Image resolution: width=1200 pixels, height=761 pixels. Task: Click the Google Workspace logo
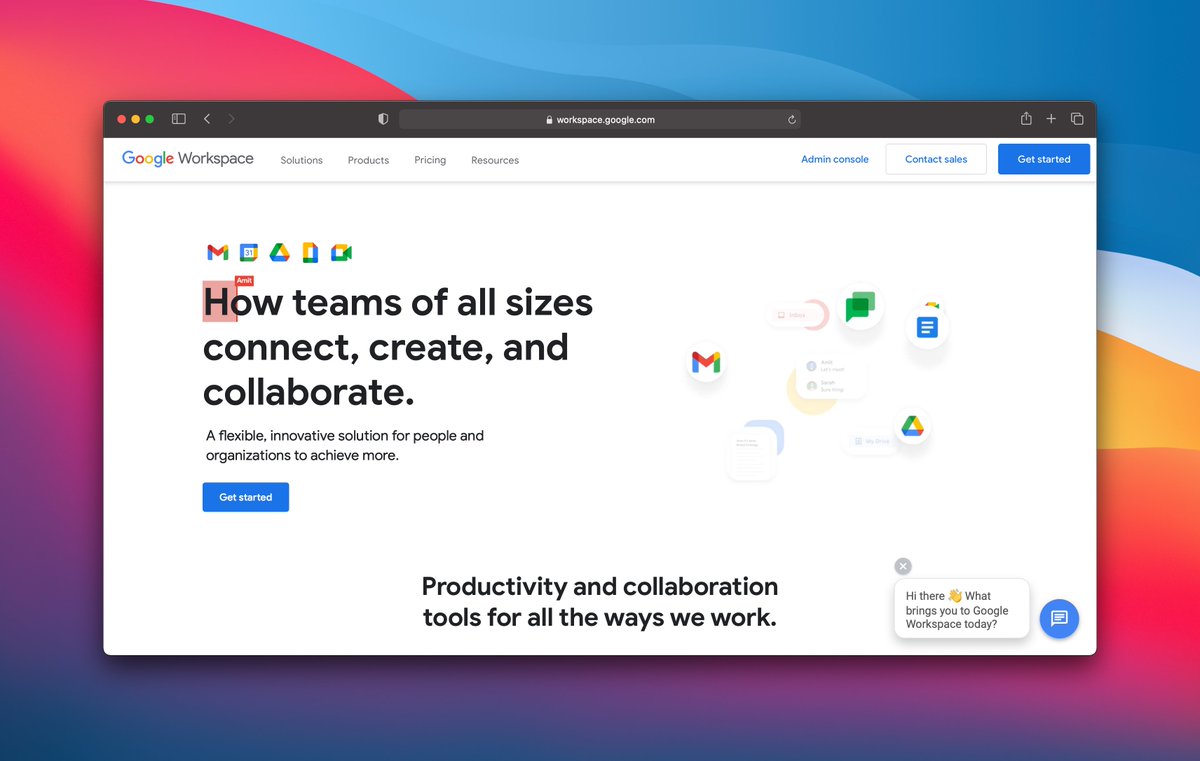tap(188, 159)
